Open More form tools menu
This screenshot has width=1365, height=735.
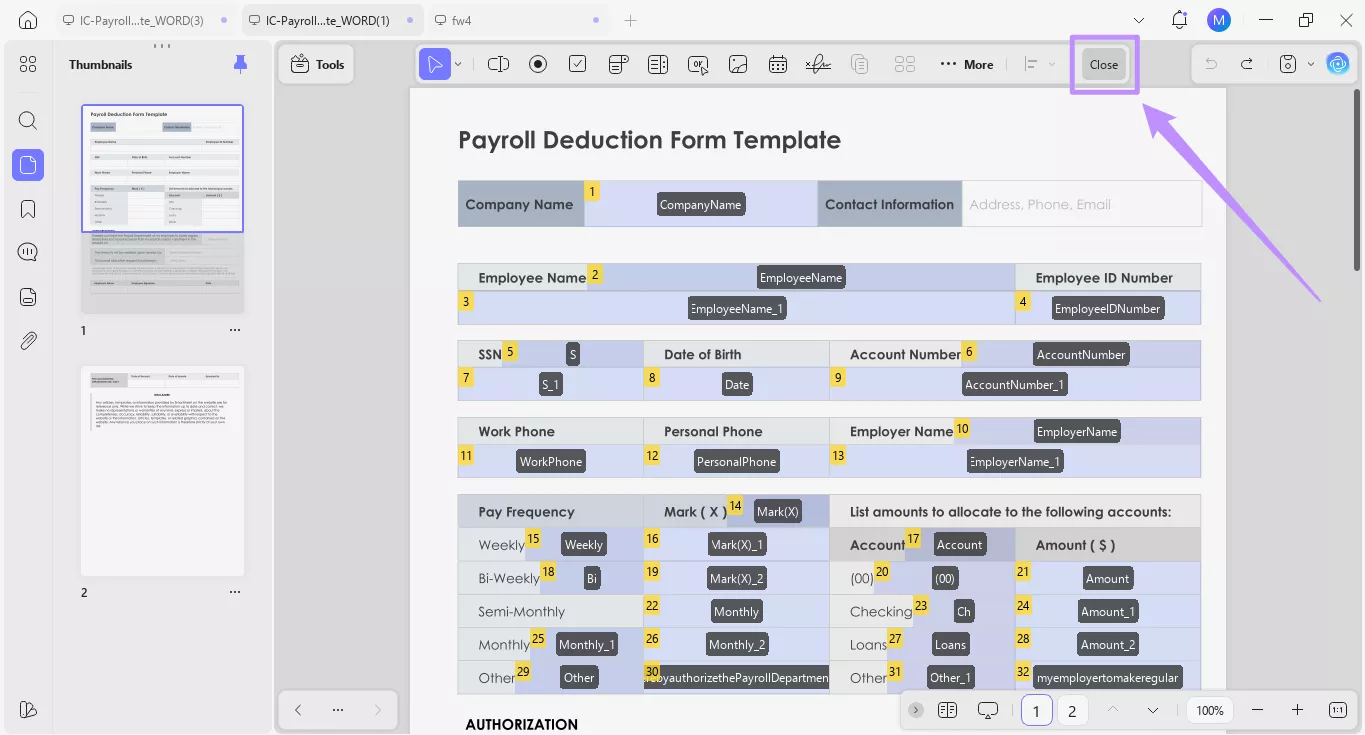967,64
